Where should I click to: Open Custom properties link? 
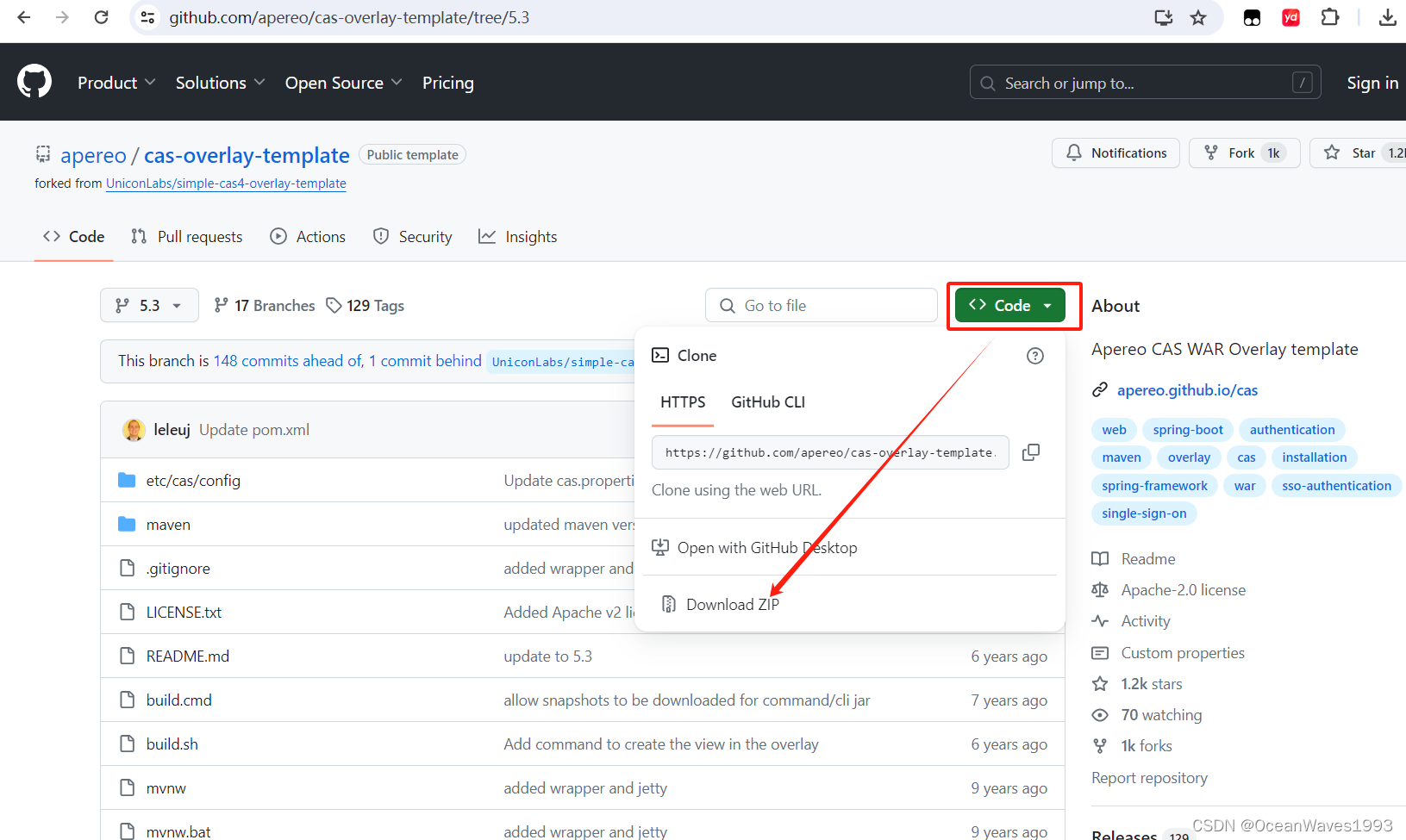[1183, 653]
